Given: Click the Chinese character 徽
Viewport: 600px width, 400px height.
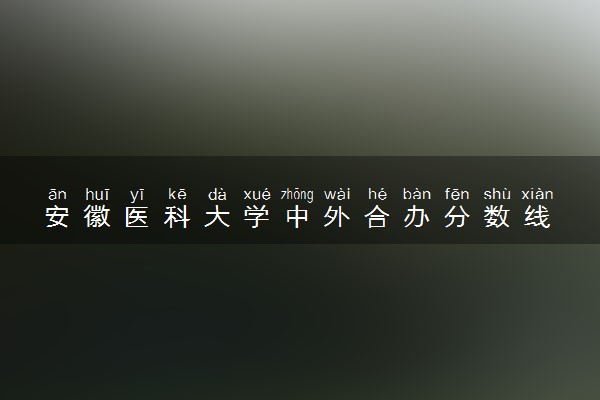Looking at the screenshot, I should pyautogui.click(x=97, y=217).
